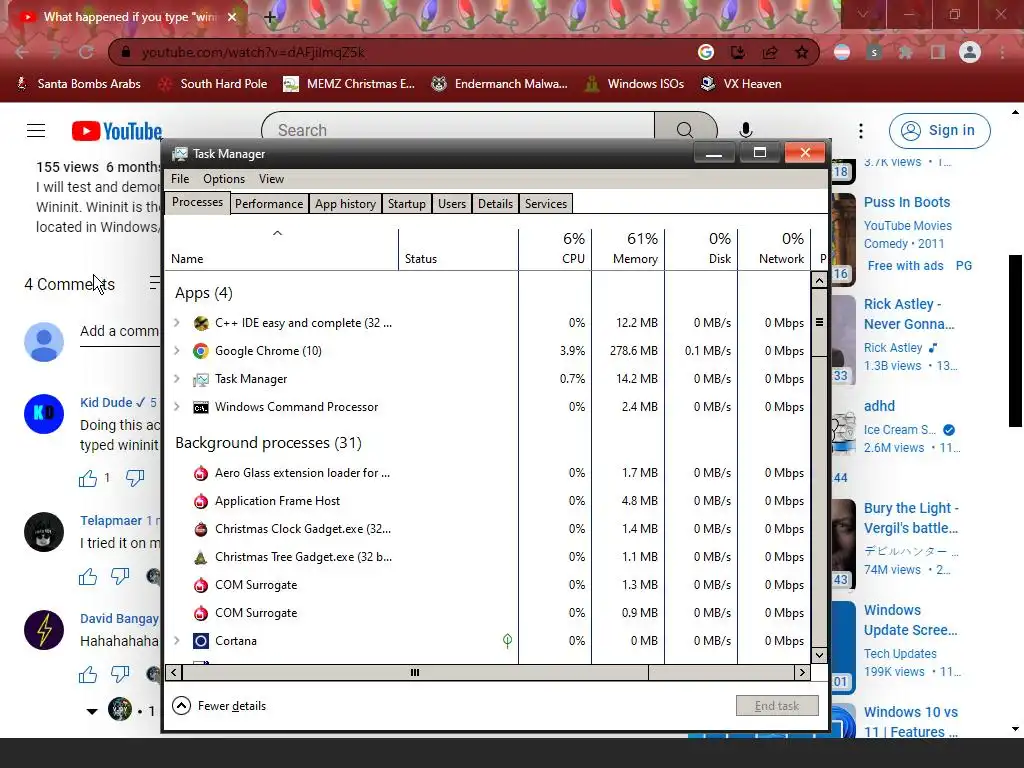This screenshot has height=768, width=1024.
Task: Click the Task Manager title bar icon
Action: point(179,153)
